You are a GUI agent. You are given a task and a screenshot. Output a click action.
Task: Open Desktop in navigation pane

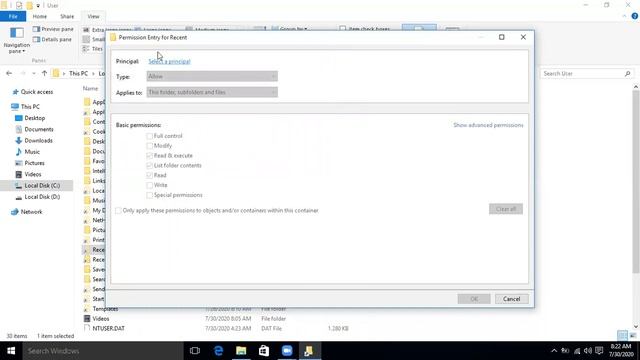coord(30,118)
